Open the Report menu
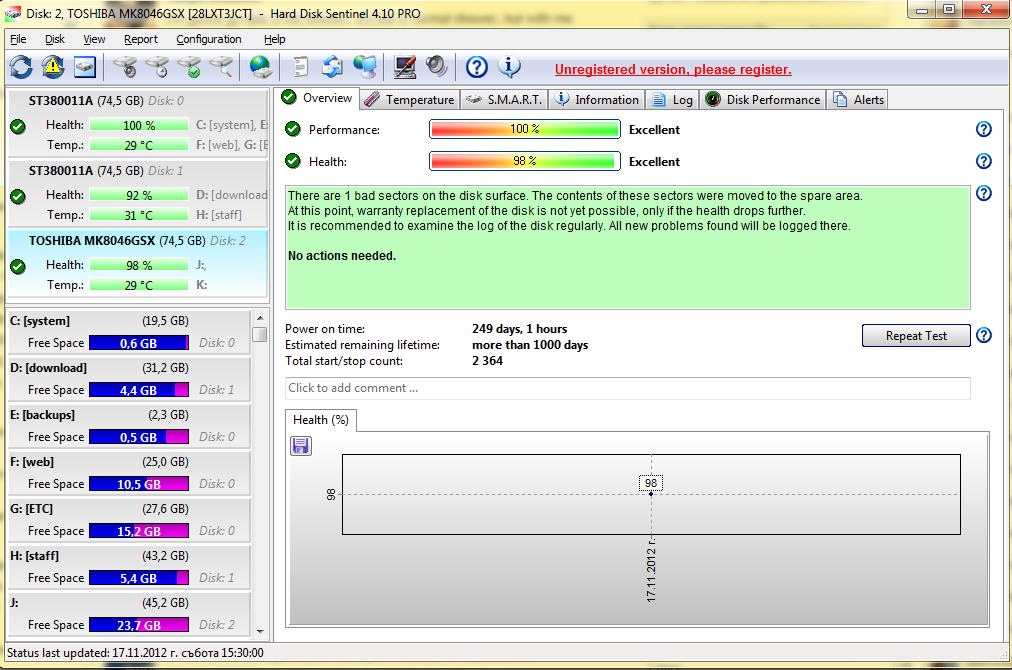 click(x=141, y=39)
